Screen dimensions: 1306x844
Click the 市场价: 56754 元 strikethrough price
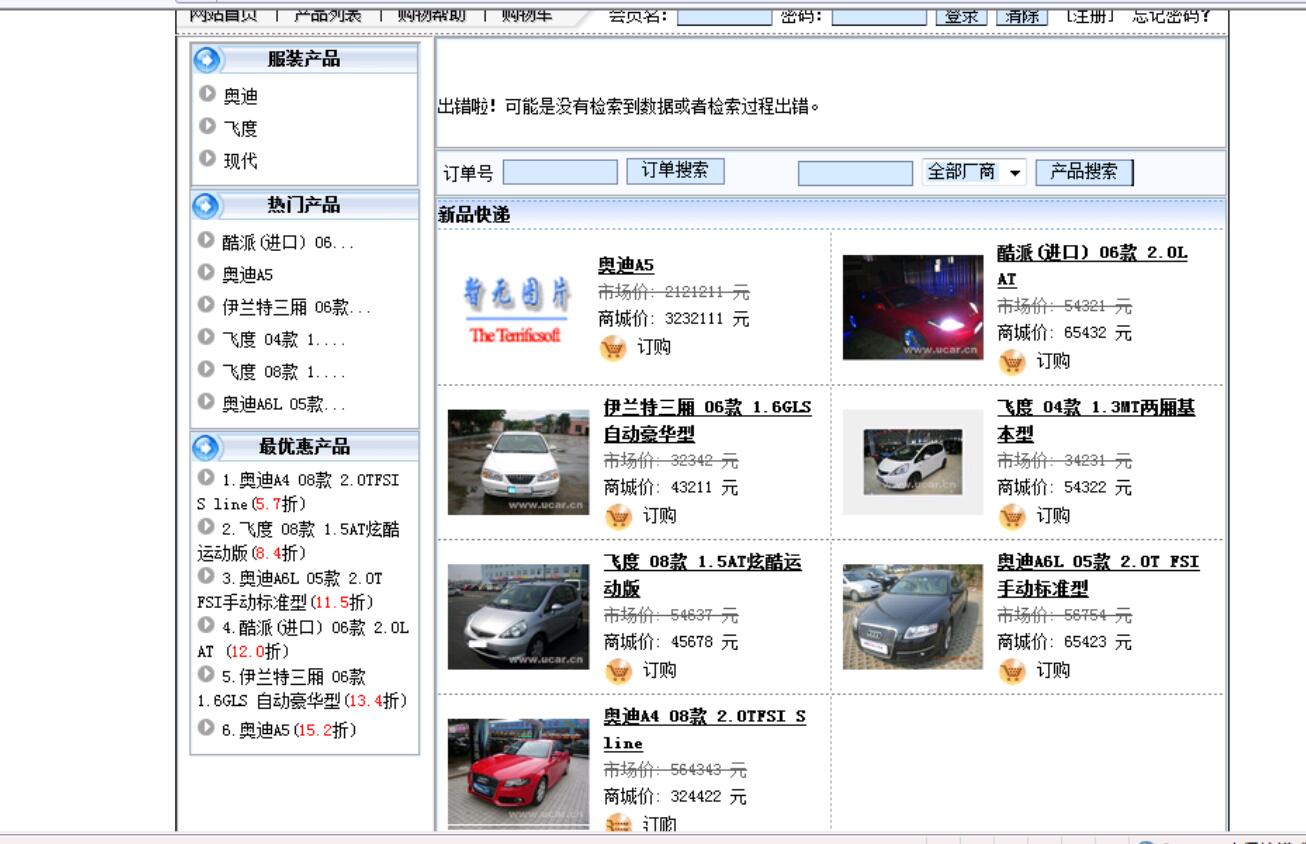click(1064, 615)
